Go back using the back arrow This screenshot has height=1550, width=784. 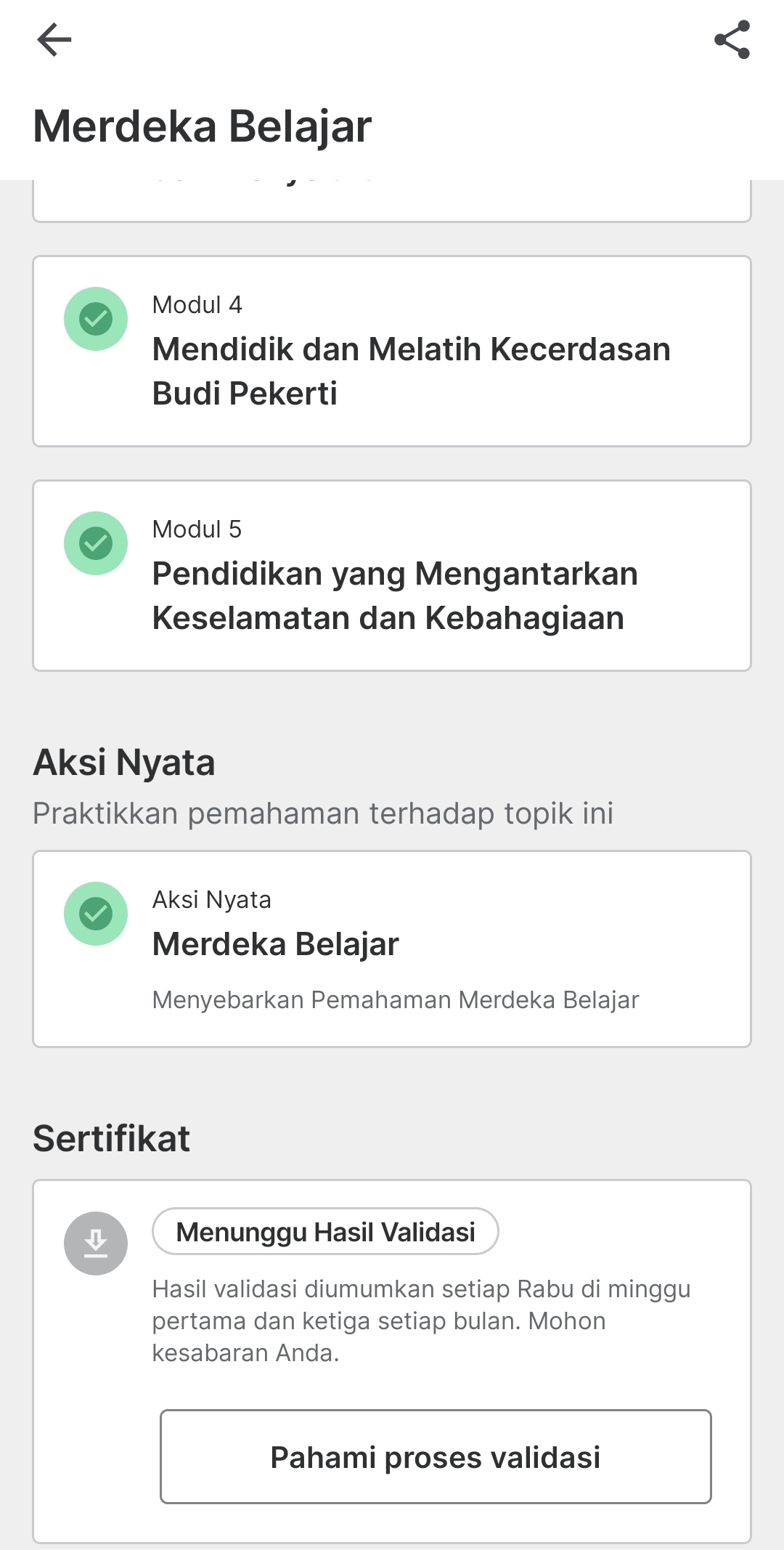[54, 39]
